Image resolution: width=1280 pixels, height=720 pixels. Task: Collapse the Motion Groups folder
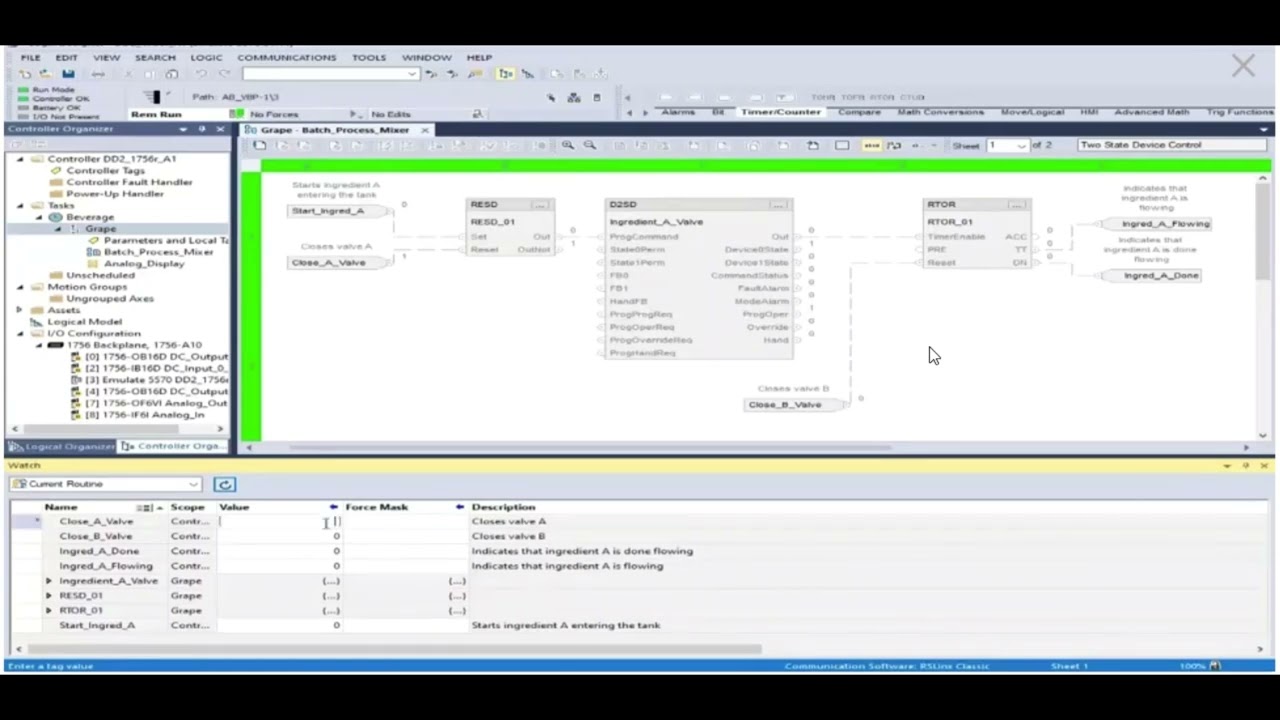20,287
